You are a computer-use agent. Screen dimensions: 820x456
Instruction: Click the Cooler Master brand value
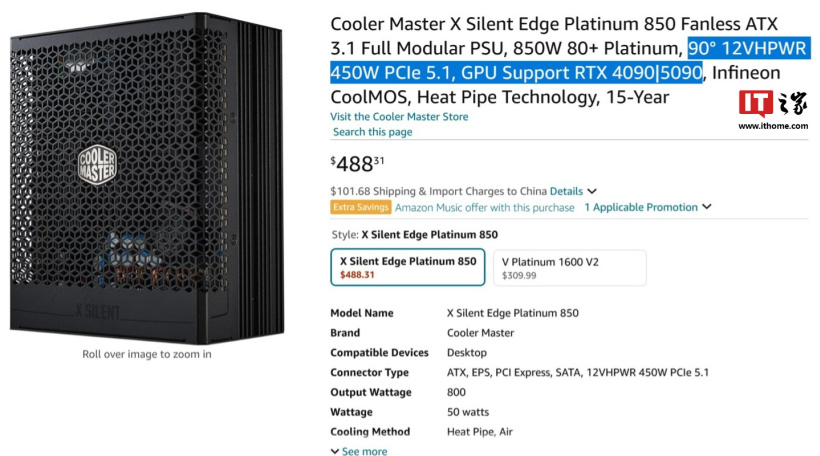tap(480, 333)
